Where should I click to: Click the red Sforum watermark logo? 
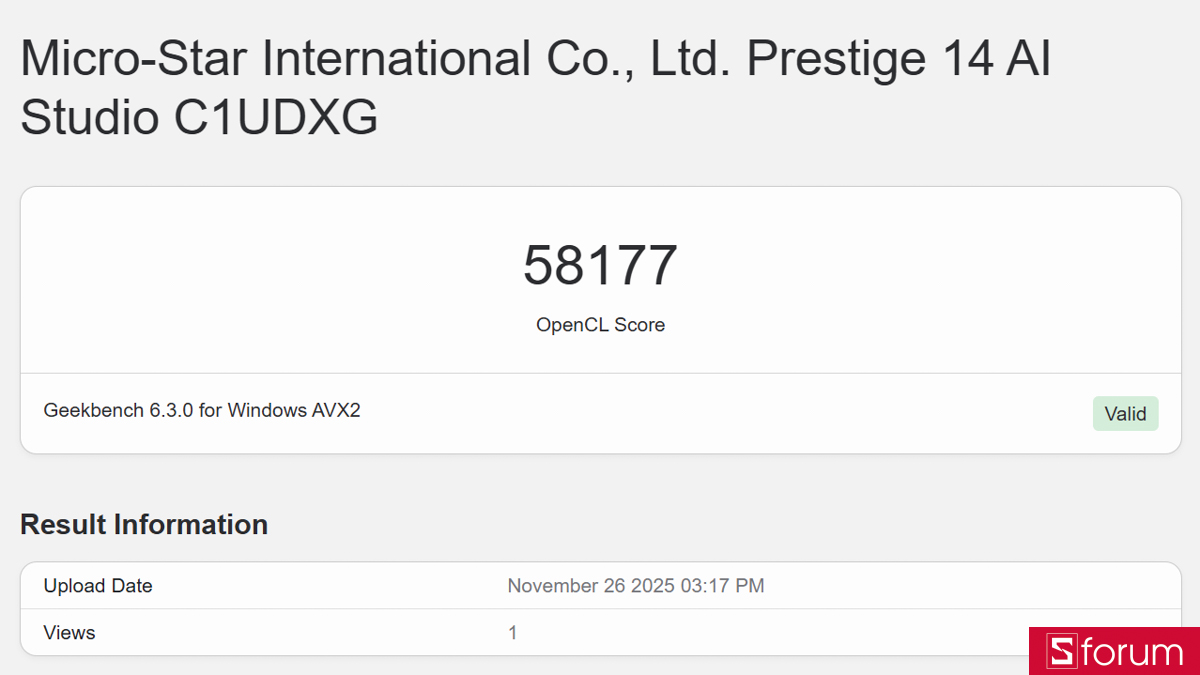pos(1113,652)
